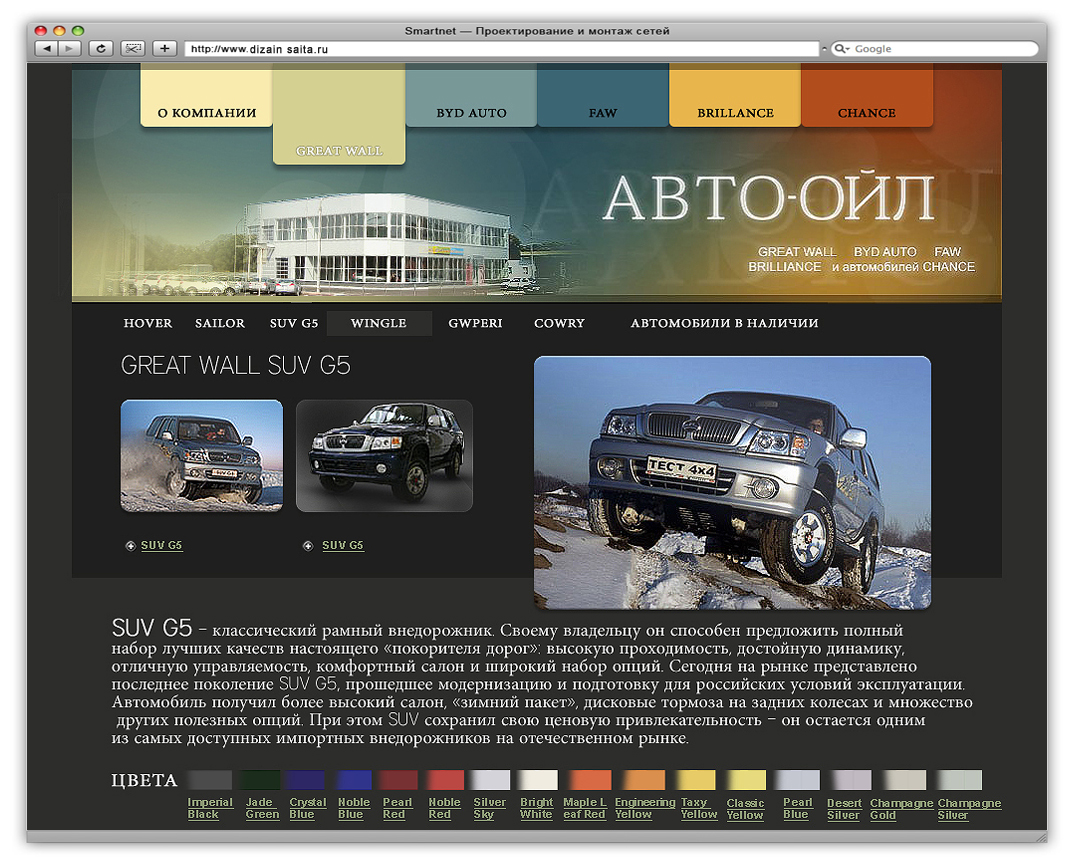The image size is (1074, 861).
Task: Pick the Champagne Gold color swatch
Action: [x=903, y=779]
